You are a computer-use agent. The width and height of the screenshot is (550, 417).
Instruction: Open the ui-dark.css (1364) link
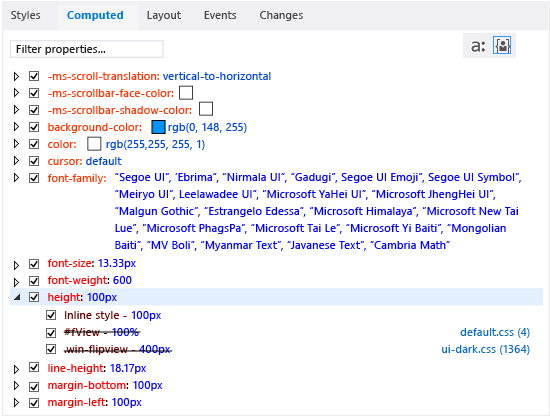click(x=485, y=349)
